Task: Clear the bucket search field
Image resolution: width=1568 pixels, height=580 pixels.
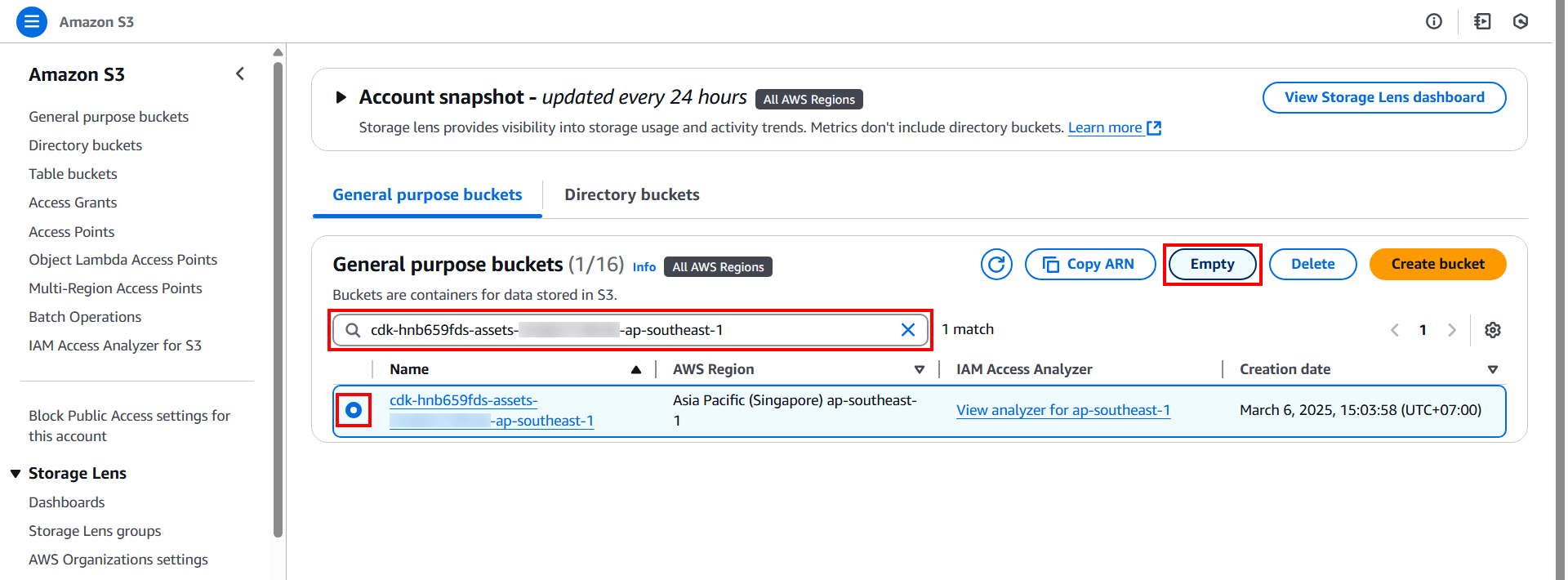Action: coord(908,330)
